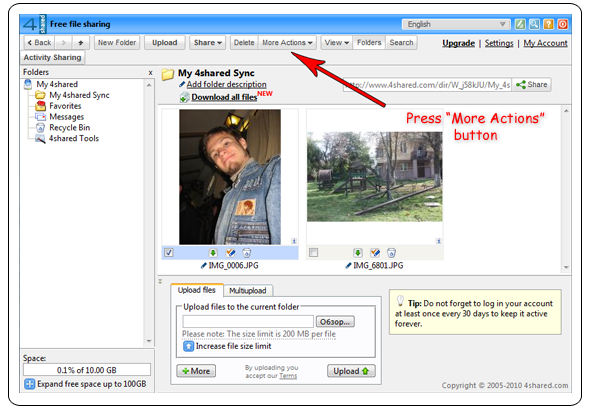Click the green Share button beside URL
Screen dimensions: 589x413
pos(532,85)
